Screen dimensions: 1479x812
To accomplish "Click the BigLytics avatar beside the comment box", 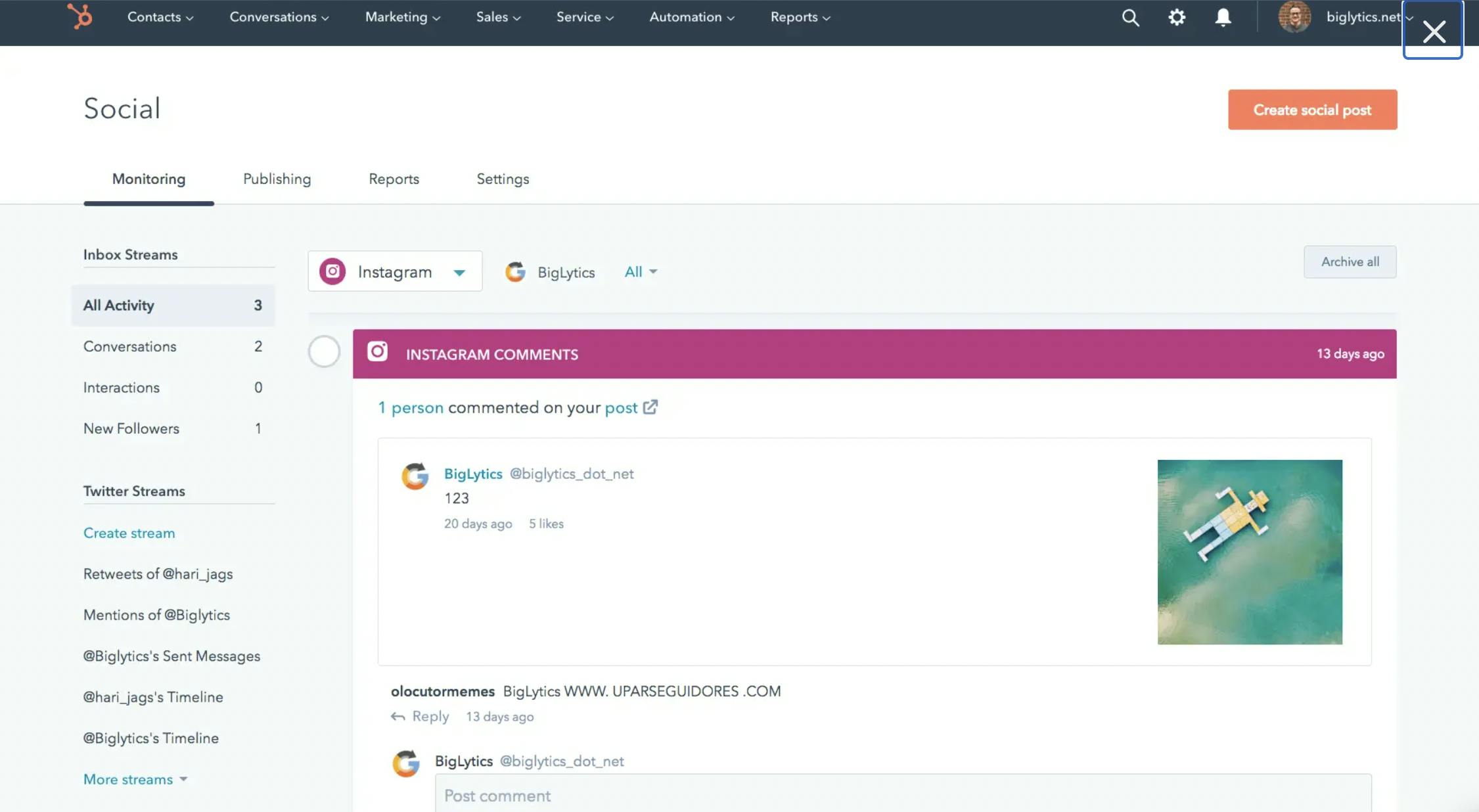I will click(x=407, y=763).
